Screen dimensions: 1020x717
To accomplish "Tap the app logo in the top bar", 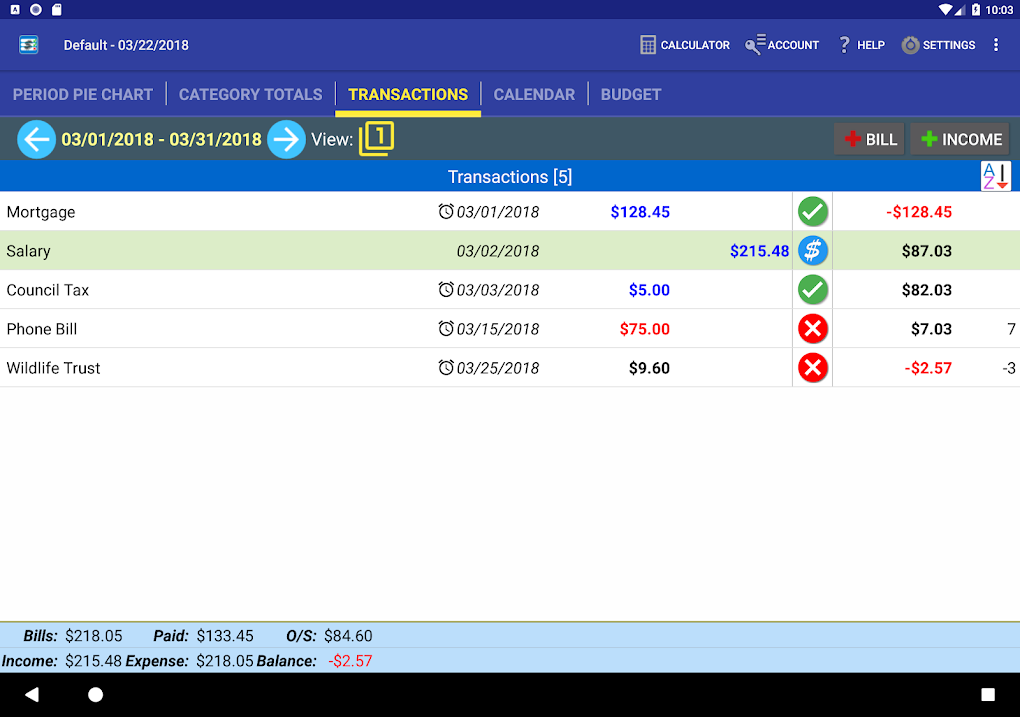I will coord(28,44).
